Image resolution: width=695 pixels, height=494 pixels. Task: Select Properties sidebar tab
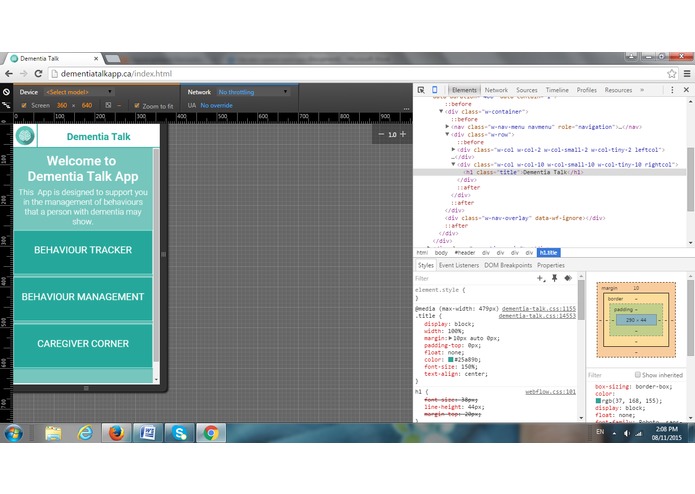551,265
